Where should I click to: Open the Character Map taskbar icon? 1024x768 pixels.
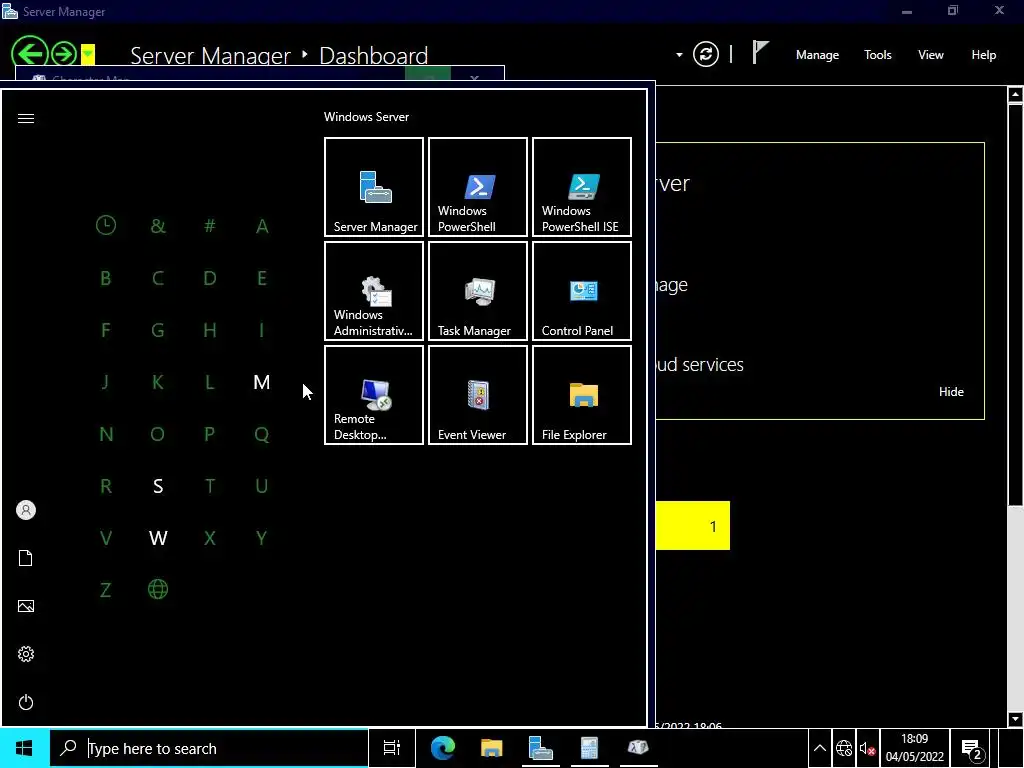tap(638, 748)
